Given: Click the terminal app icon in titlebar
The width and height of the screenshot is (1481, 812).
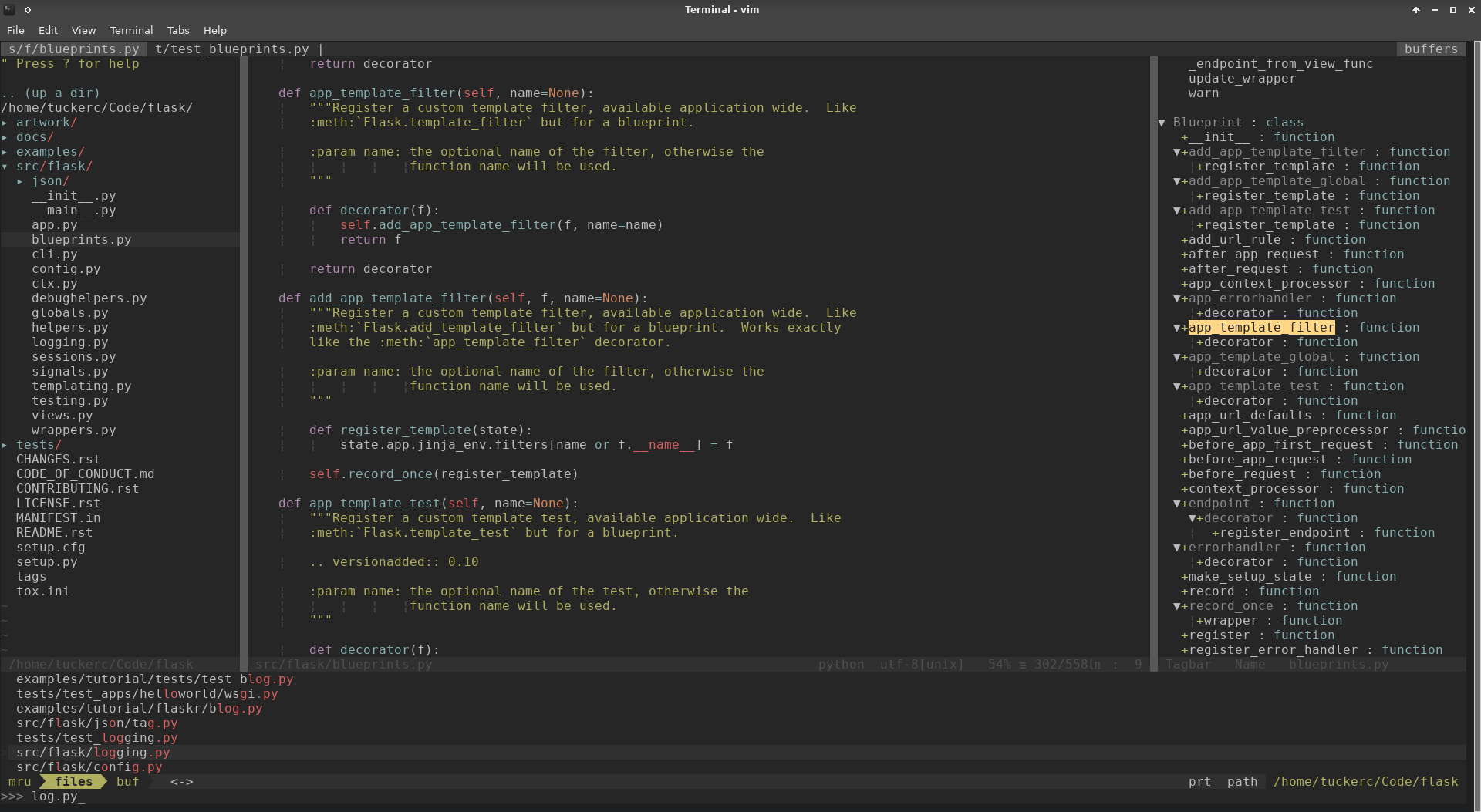Looking at the screenshot, I should click(x=9, y=10).
